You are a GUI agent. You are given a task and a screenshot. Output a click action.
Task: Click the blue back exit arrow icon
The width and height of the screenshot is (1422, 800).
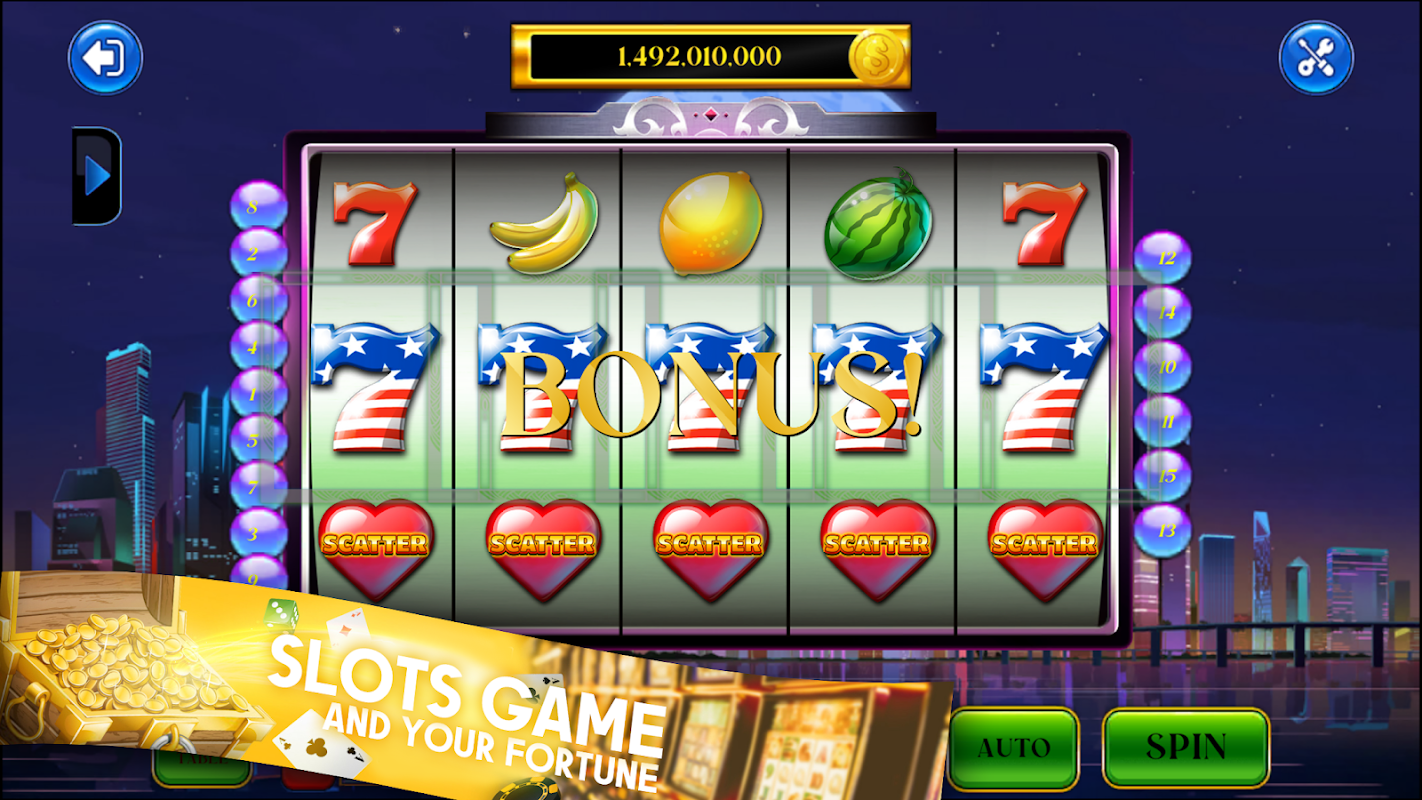tap(105, 58)
